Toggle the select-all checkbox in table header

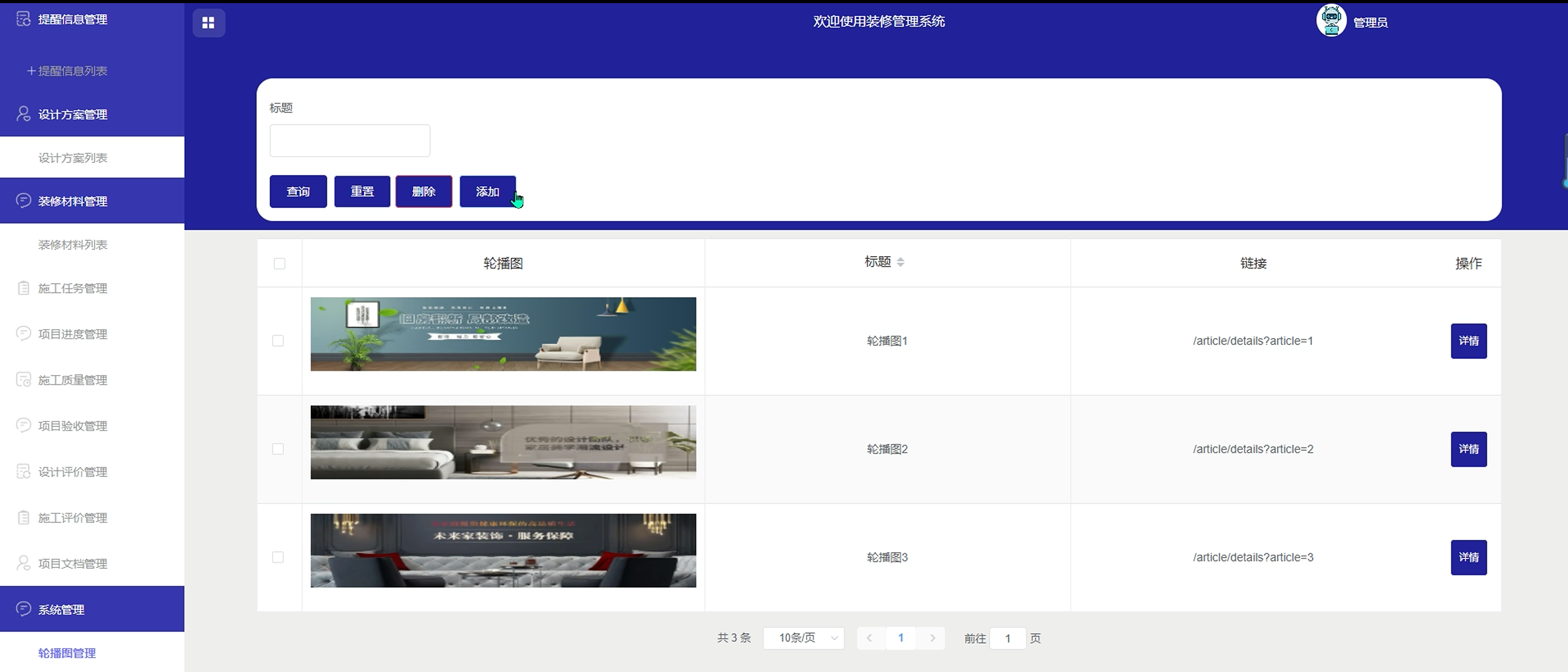pos(279,263)
